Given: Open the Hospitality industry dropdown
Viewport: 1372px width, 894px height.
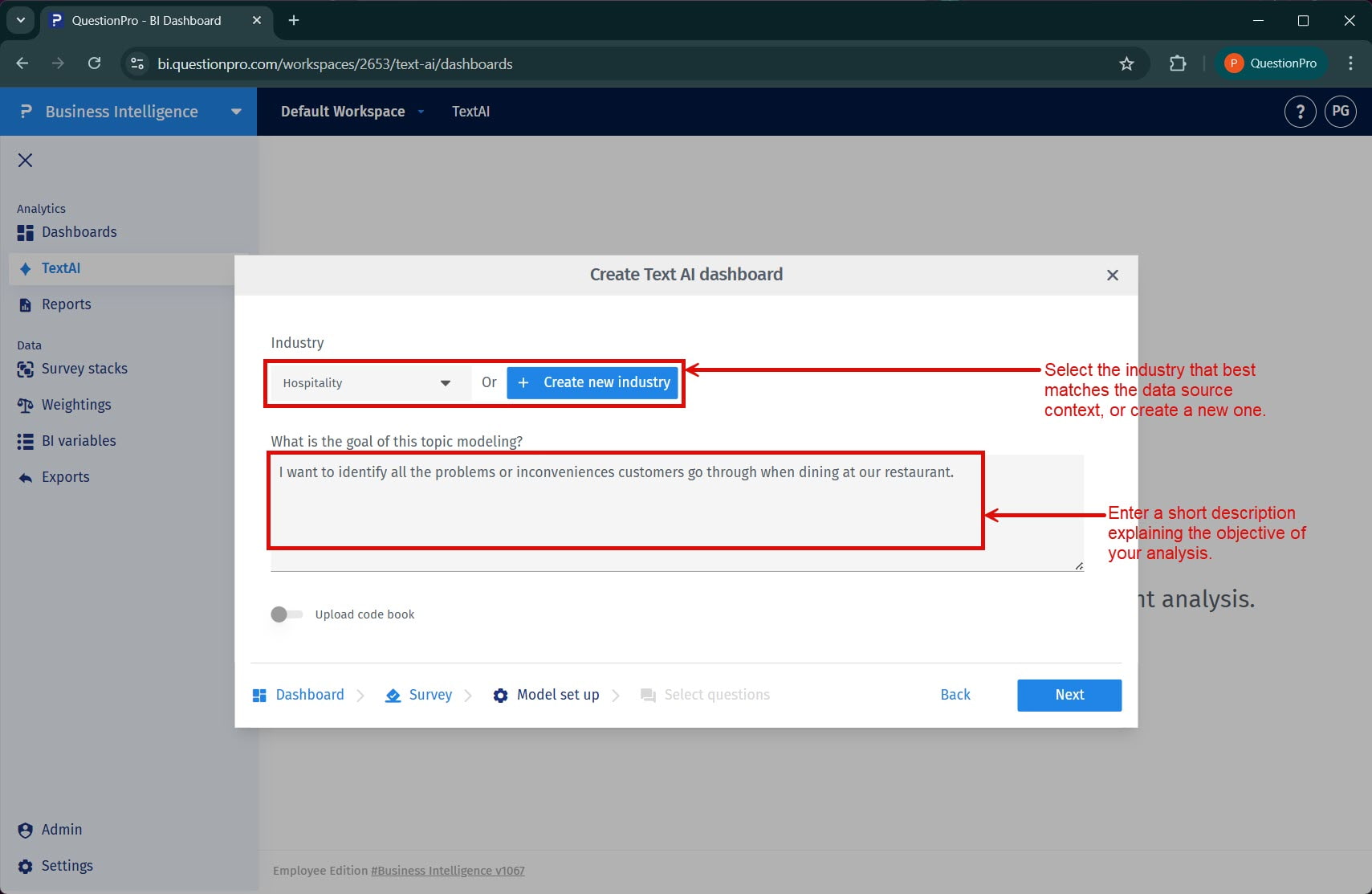Looking at the screenshot, I should coord(366,383).
